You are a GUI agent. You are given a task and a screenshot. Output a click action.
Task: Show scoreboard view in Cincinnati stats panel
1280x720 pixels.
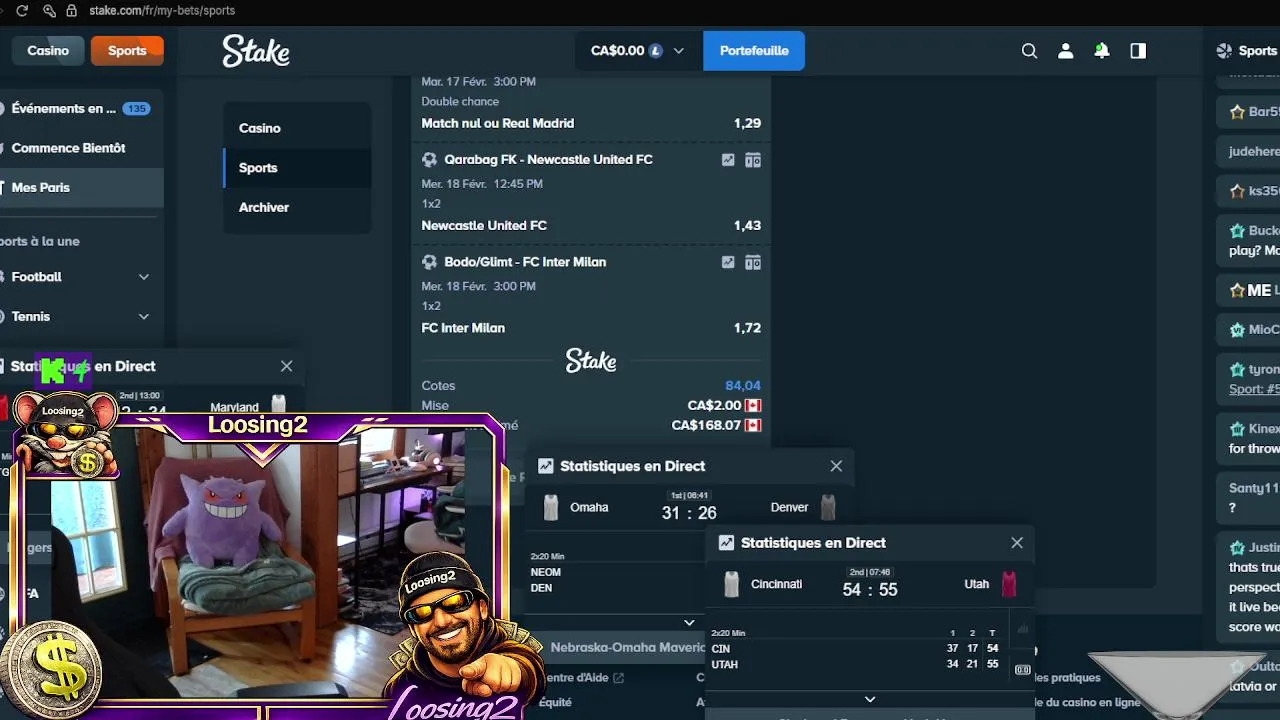pyautogui.click(x=1022, y=670)
